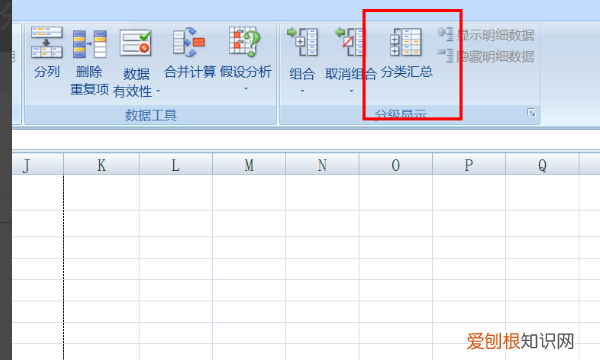Select column K header
This screenshot has height=360, width=600.
101,165
